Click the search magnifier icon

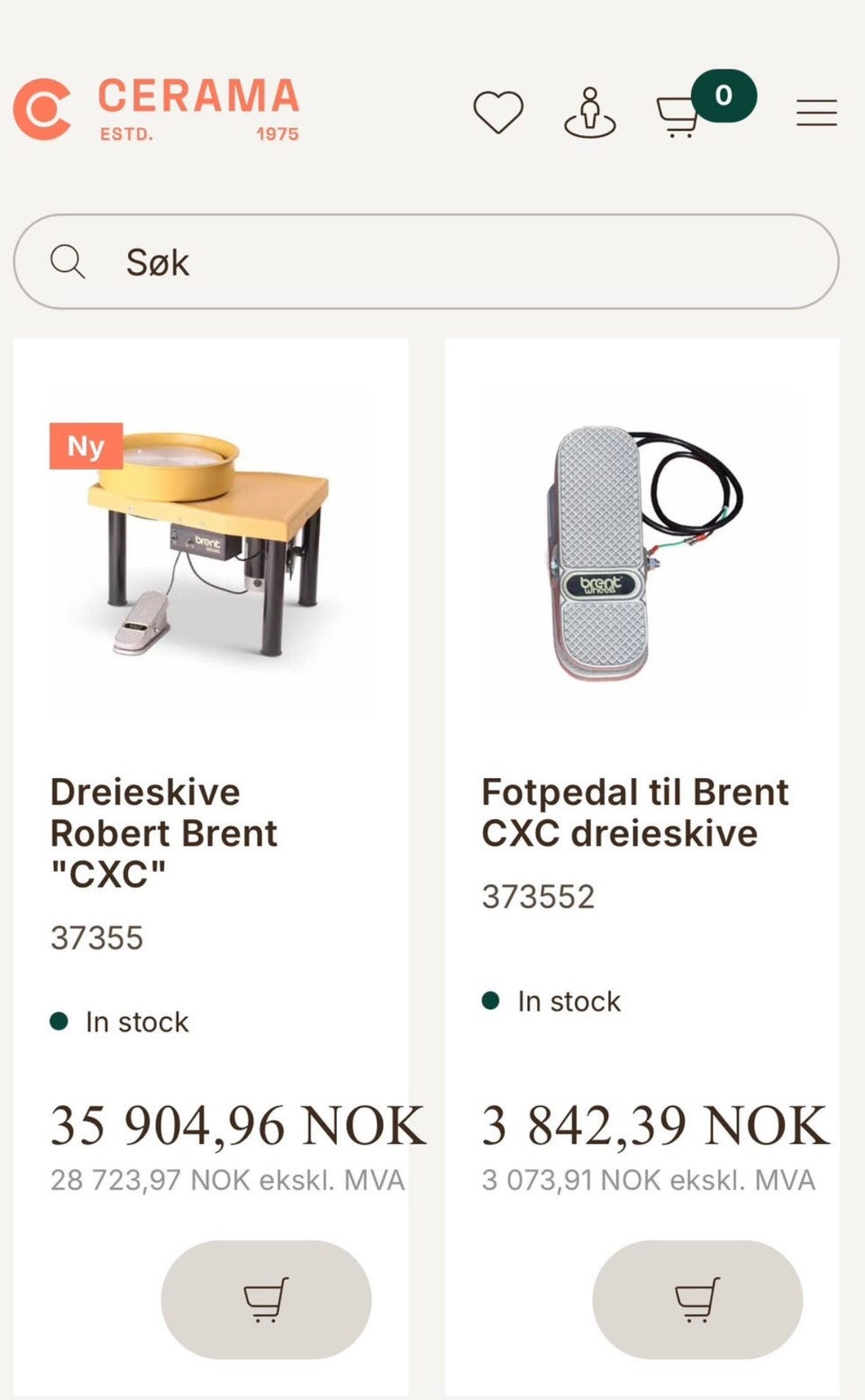tap(68, 262)
